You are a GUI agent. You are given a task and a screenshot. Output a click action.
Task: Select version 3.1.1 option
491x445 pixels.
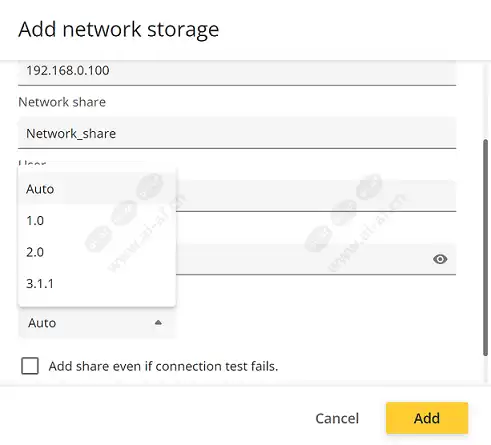(97, 284)
